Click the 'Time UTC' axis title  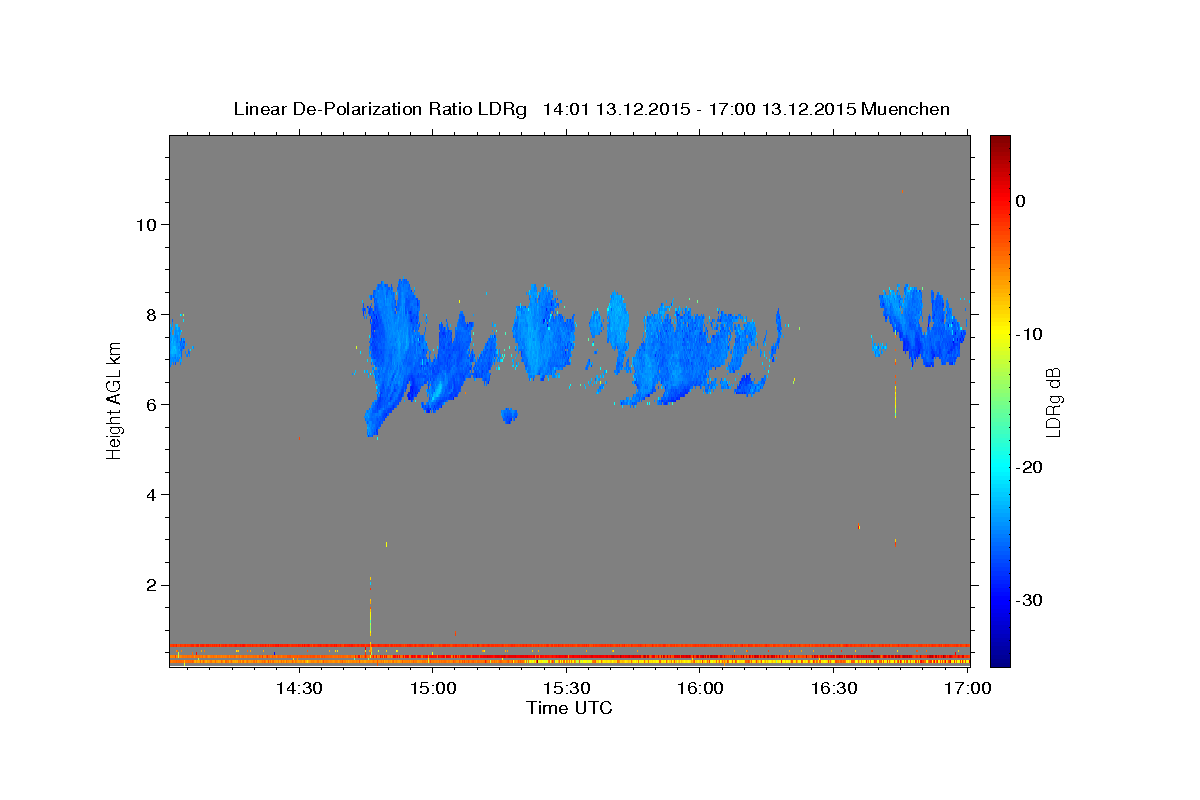[569, 708]
